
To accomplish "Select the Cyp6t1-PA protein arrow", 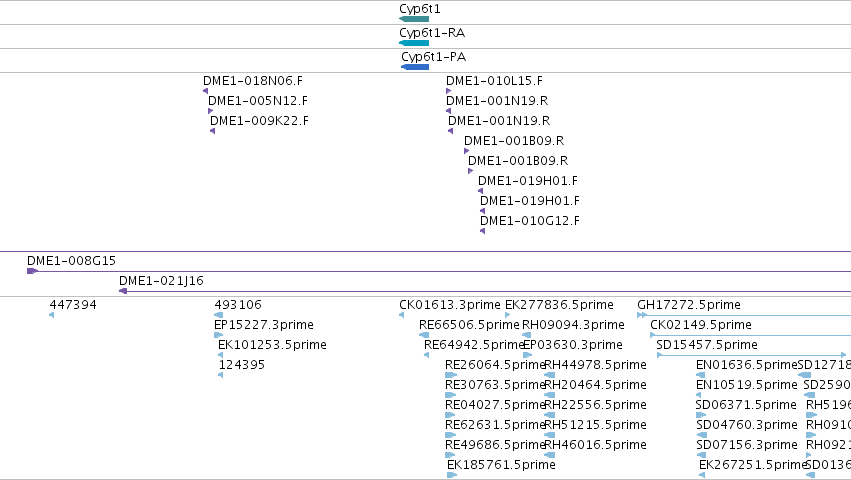I will (415, 67).
